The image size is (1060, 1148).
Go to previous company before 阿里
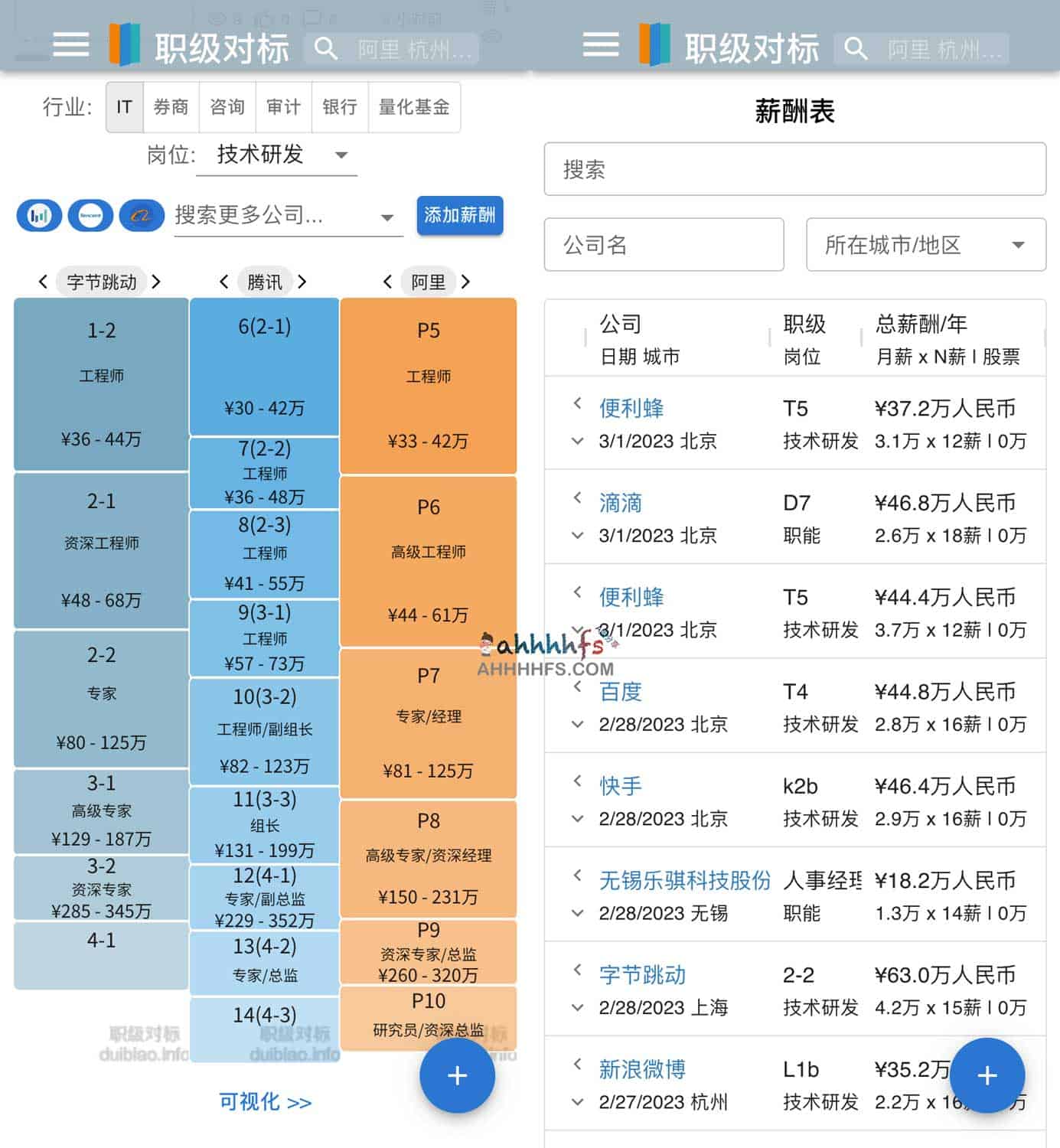click(387, 282)
